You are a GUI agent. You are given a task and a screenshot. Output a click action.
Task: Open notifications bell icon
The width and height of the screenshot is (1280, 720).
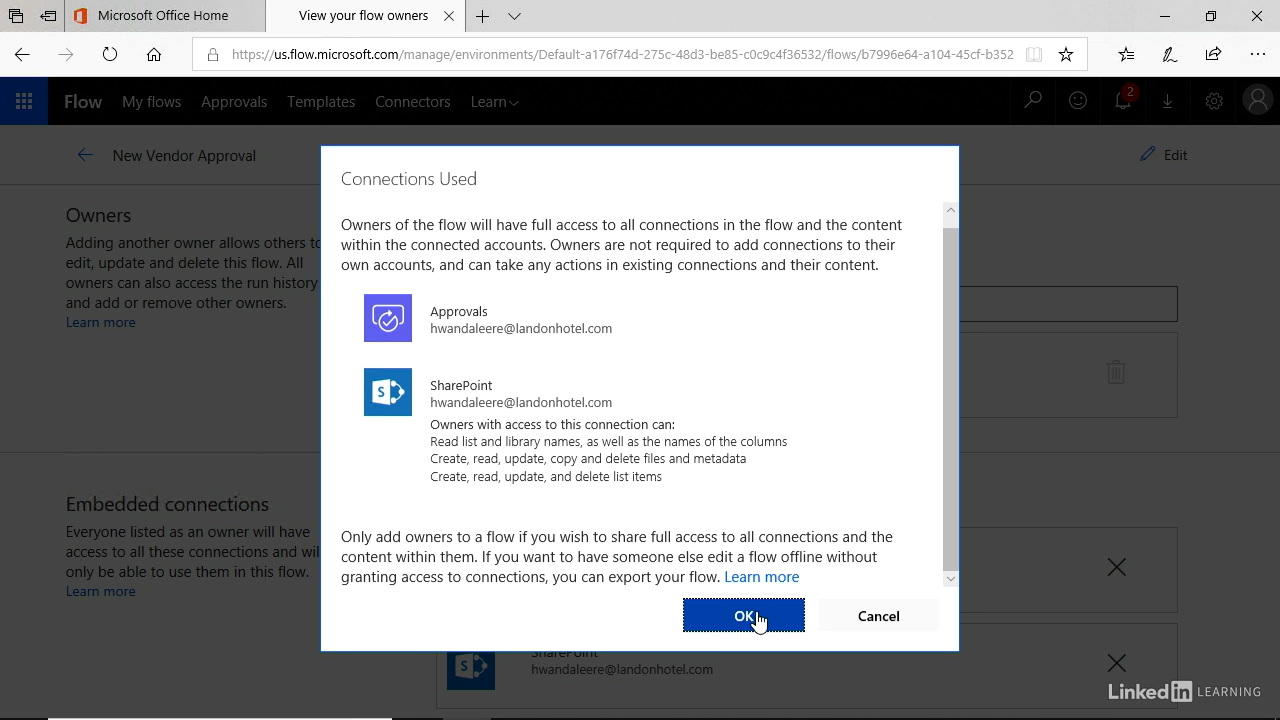(x=1123, y=101)
